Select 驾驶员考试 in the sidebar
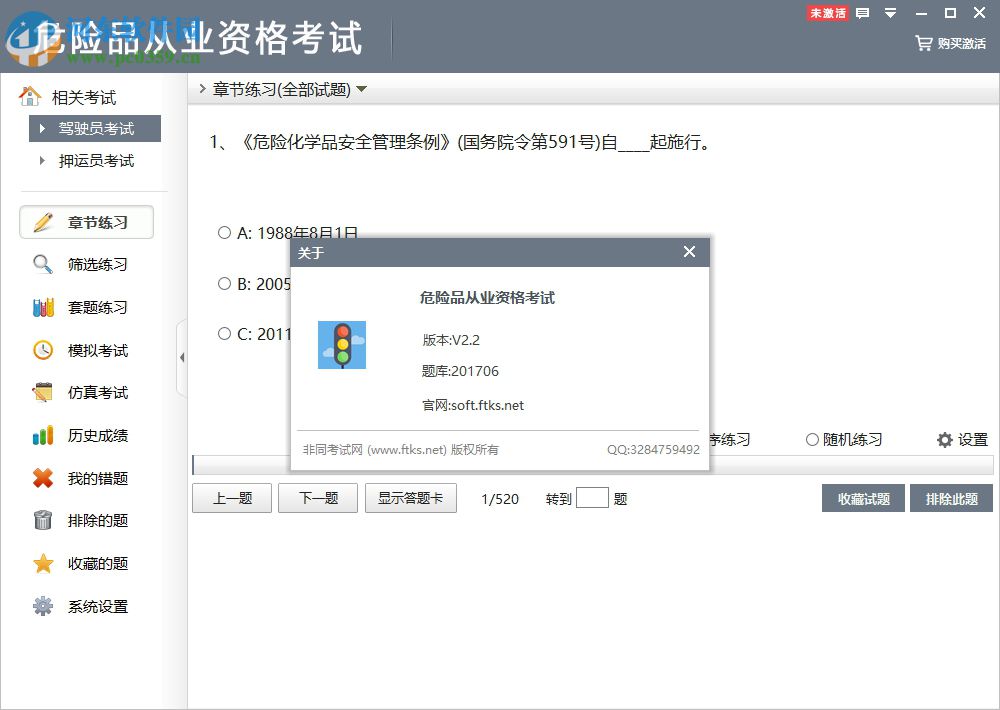 (95, 128)
